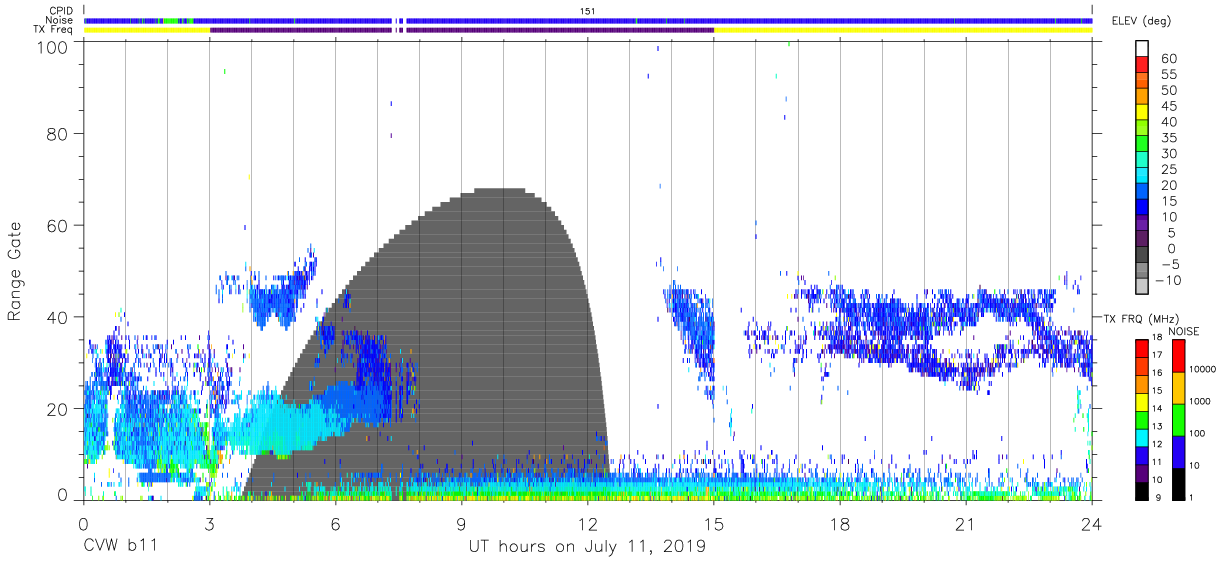Click the '60' tick on the Range Gate axis
The height and width of the screenshot is (567, 1228).
click(58, 225)
